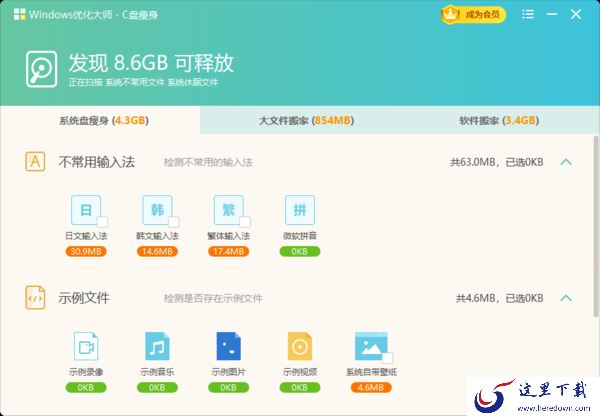Click the system wallpaper (系统自带壁纸) icon
Image resolution: width=600 pixels, height=416 pixels.
click(371, 346)
